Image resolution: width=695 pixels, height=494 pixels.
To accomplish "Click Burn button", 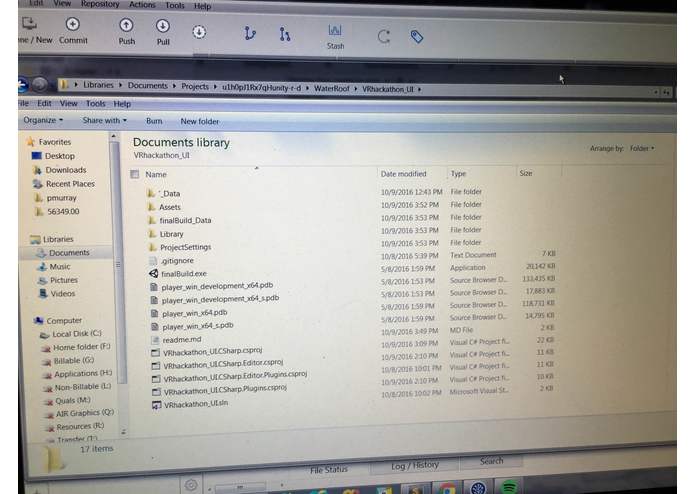I will (x=154, y=121).
